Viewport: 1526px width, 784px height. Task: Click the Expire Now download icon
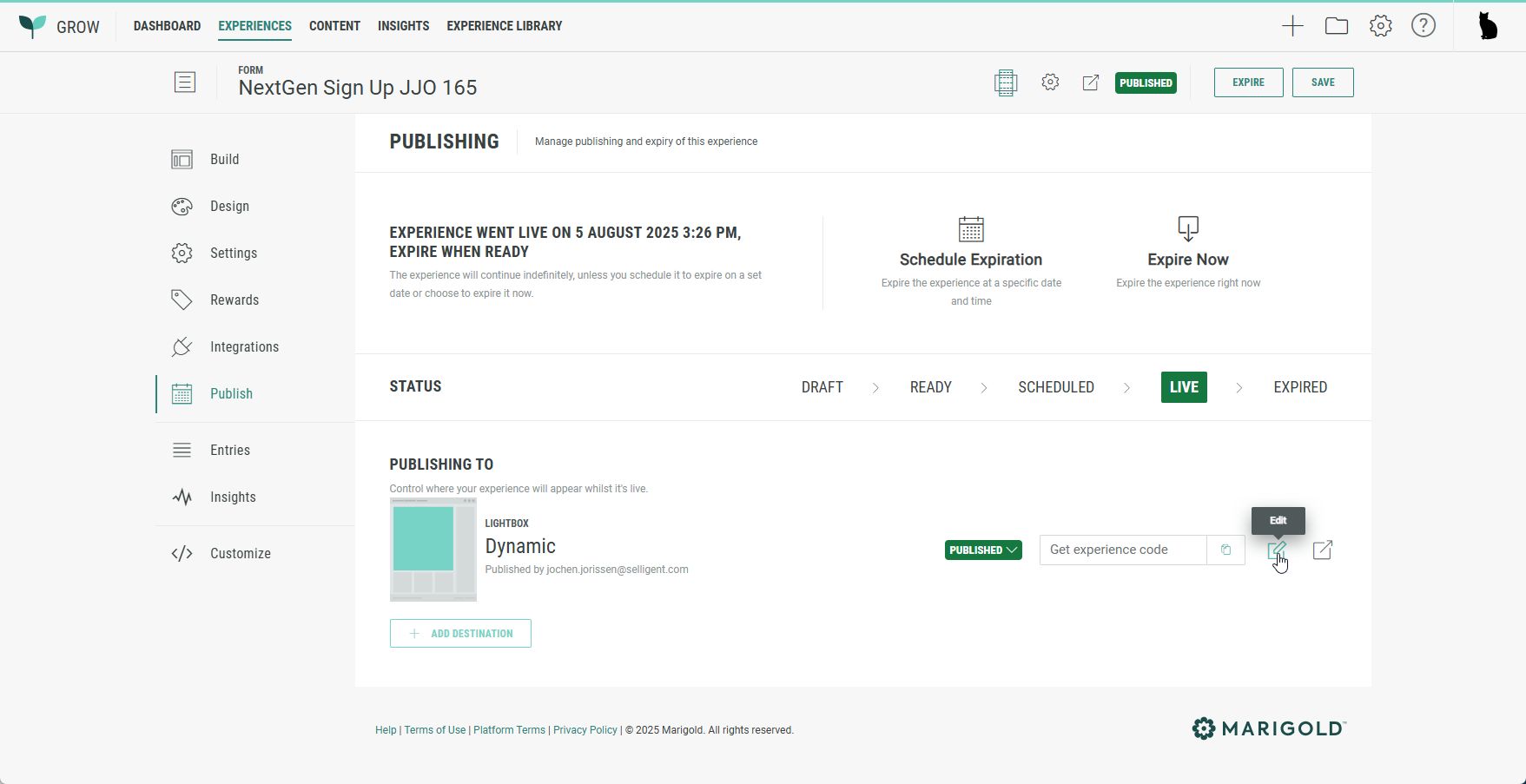tap(1187, 229)
